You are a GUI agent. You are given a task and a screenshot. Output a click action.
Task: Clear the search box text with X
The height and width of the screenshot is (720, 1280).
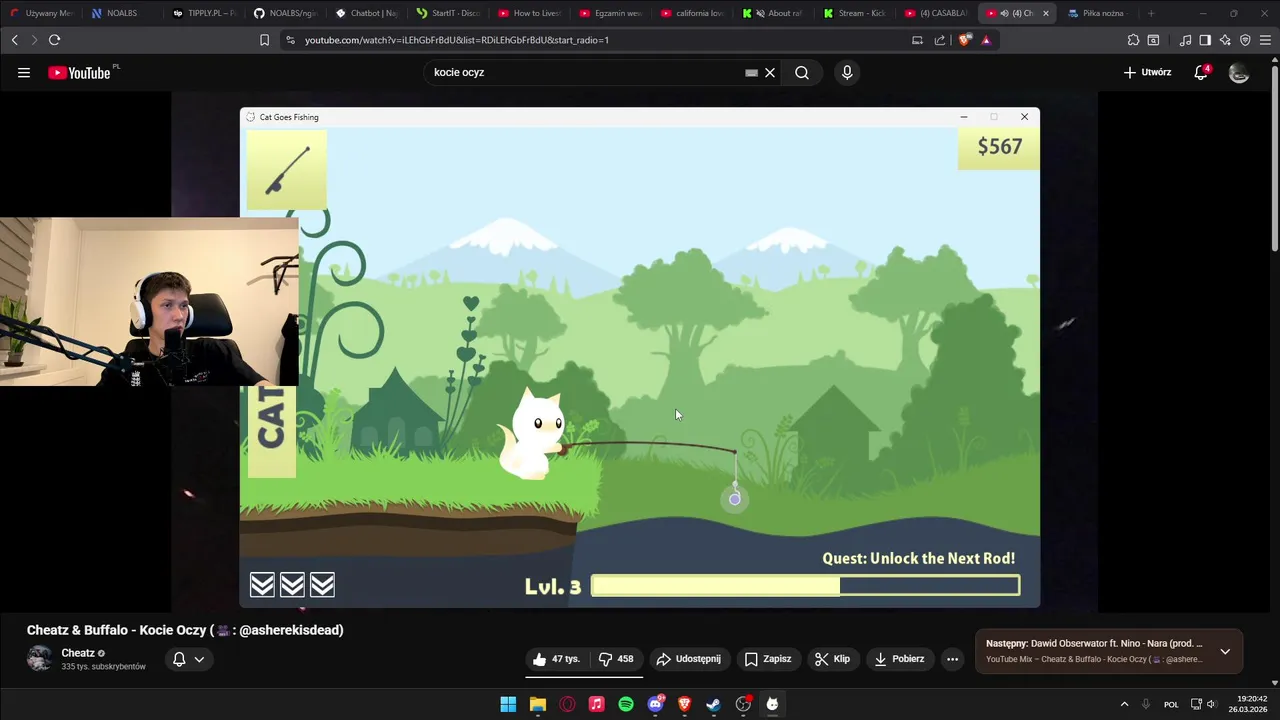770,72
